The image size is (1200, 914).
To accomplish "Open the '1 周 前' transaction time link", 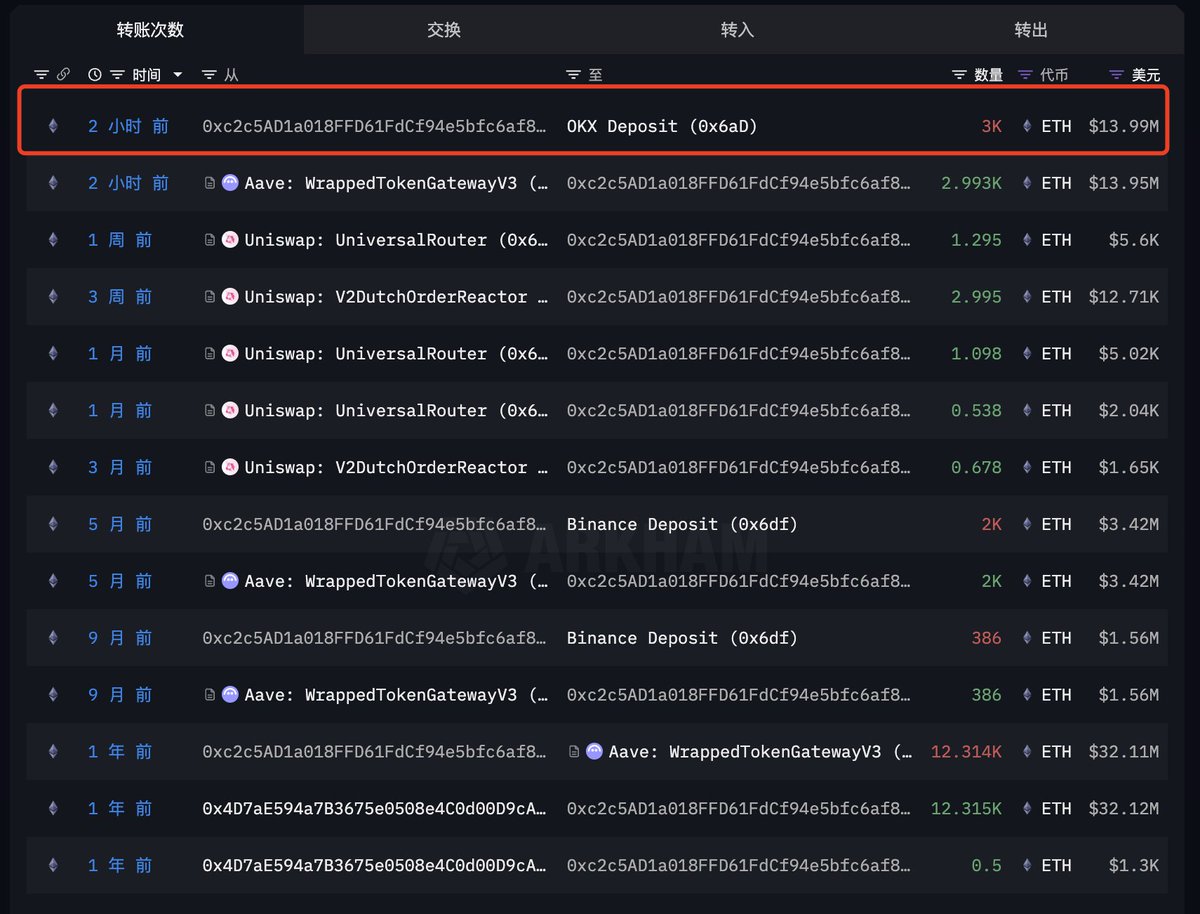I will [x=120, y=240].
